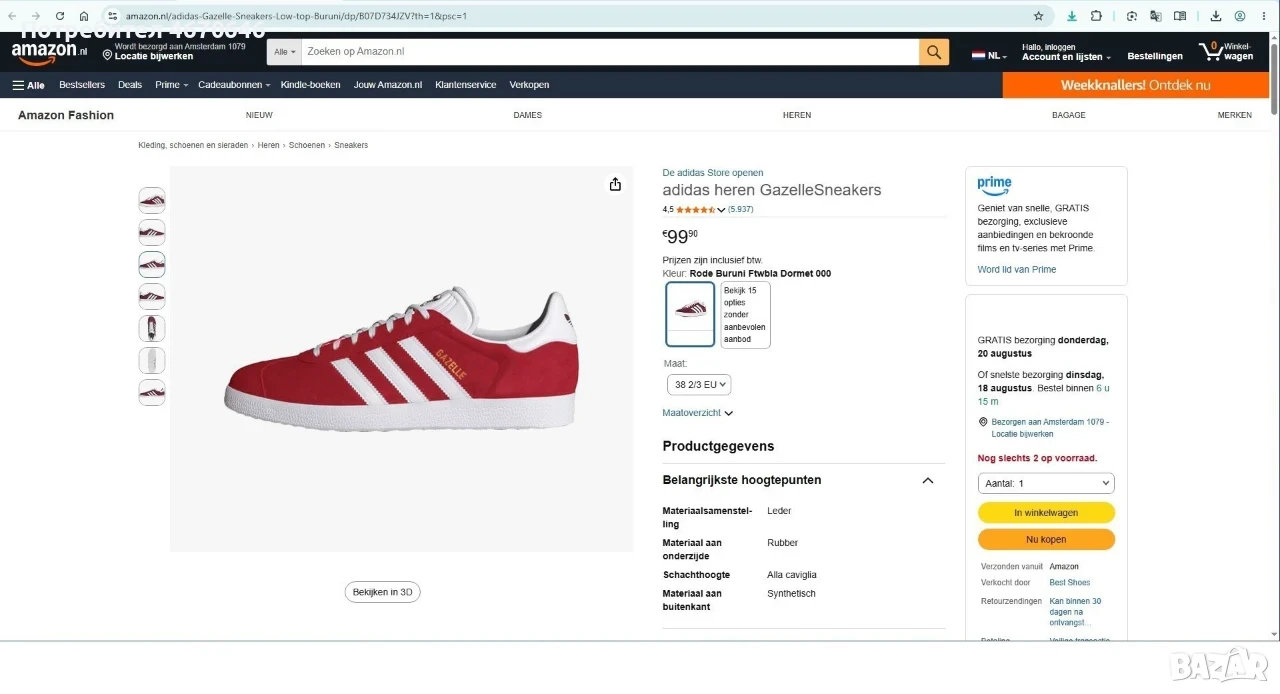1280x694 pixels.
Task: Click Bekijken in 3D button
Action: click(383, 592)
